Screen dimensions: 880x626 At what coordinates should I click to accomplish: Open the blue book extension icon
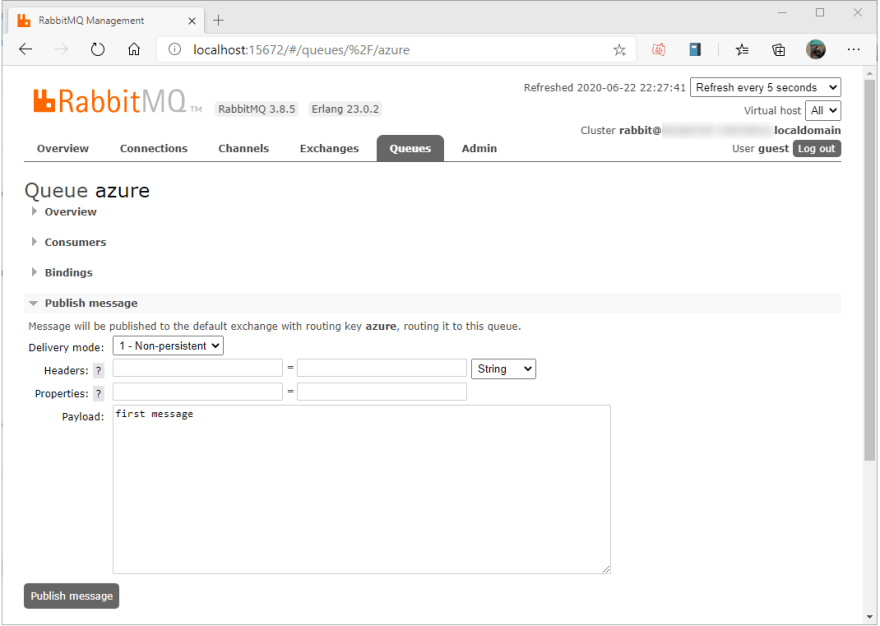click(x=695, y=49)
